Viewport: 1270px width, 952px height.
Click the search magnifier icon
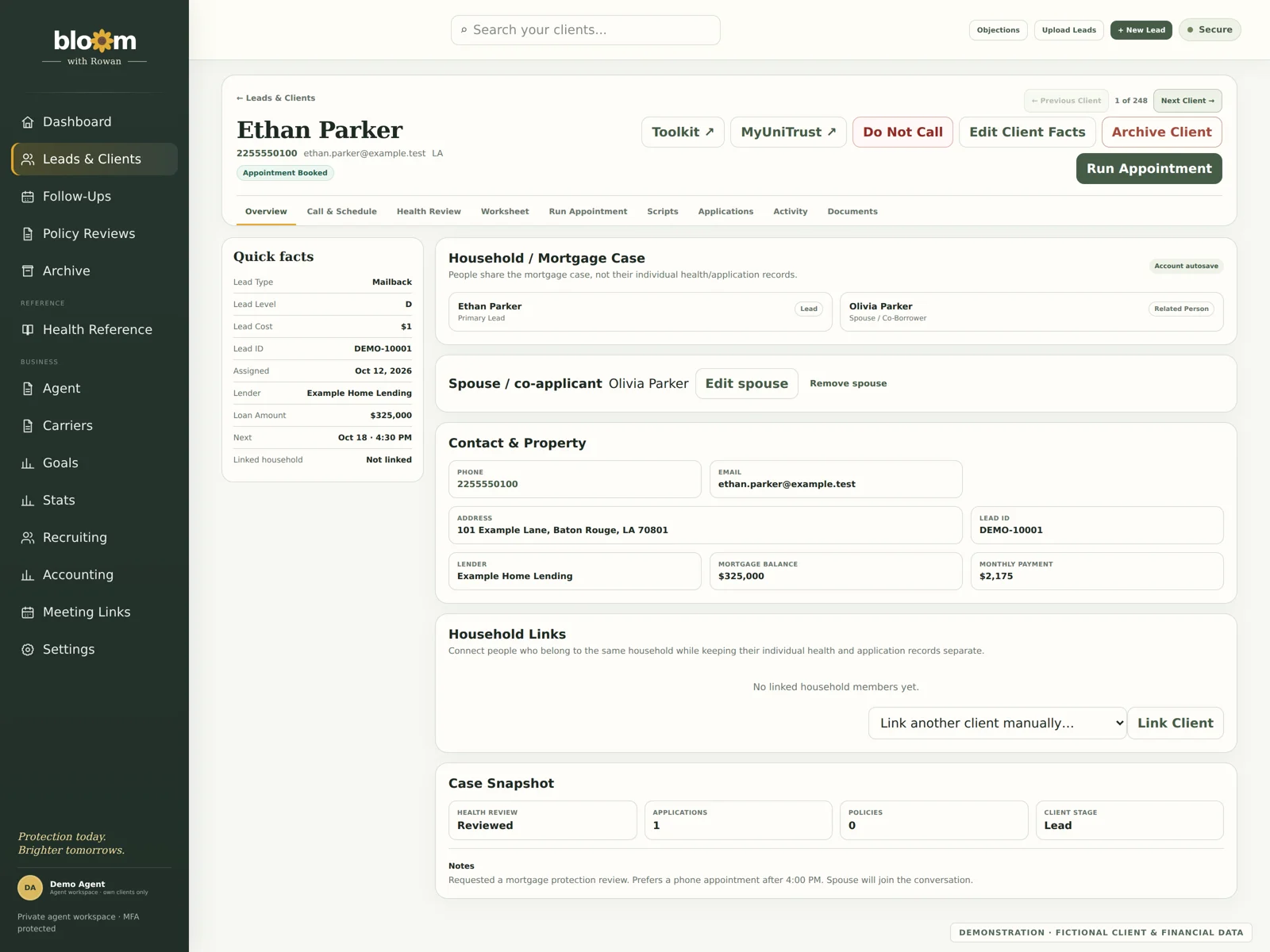[x=464, y=30]
